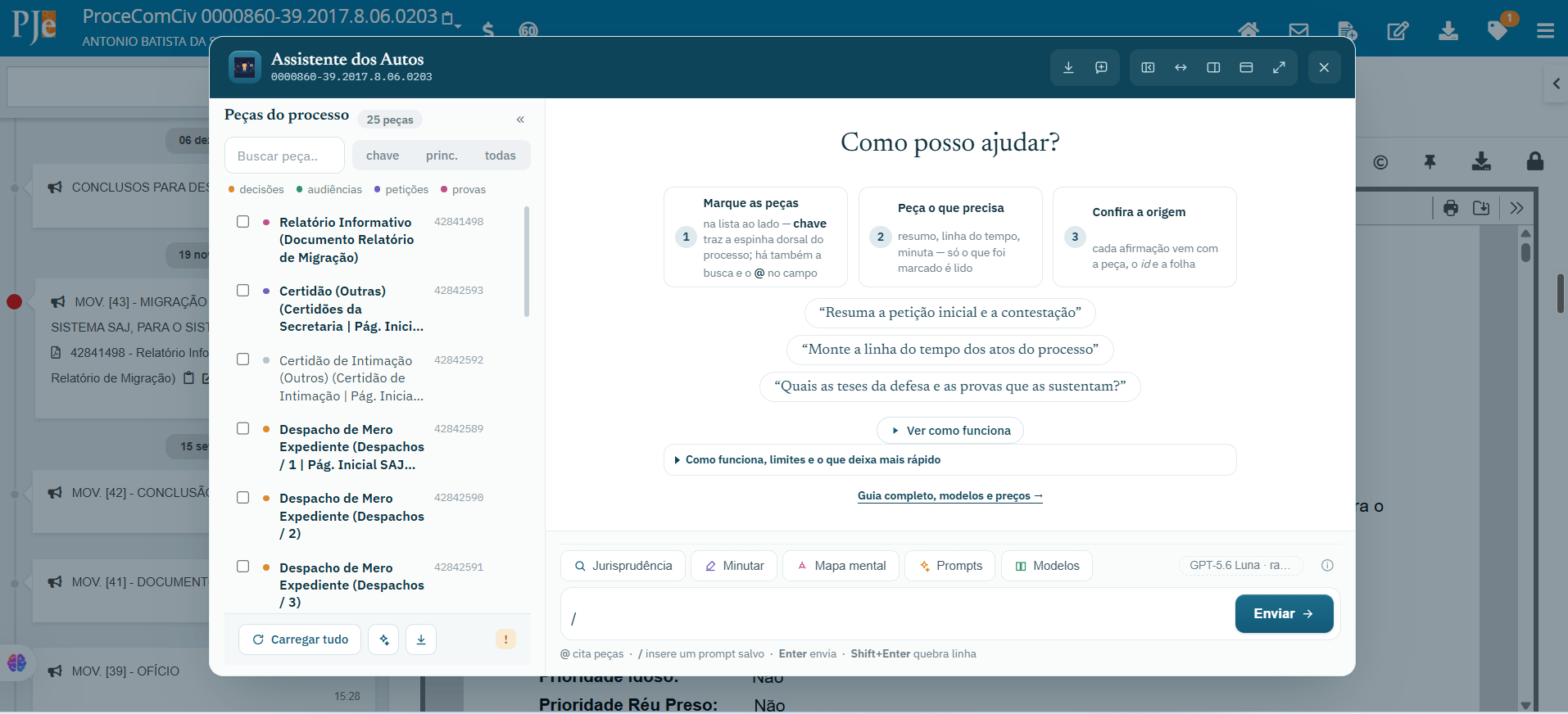Click the Carregar tudo button
The image size is (1568, 714).
(300, 639)
